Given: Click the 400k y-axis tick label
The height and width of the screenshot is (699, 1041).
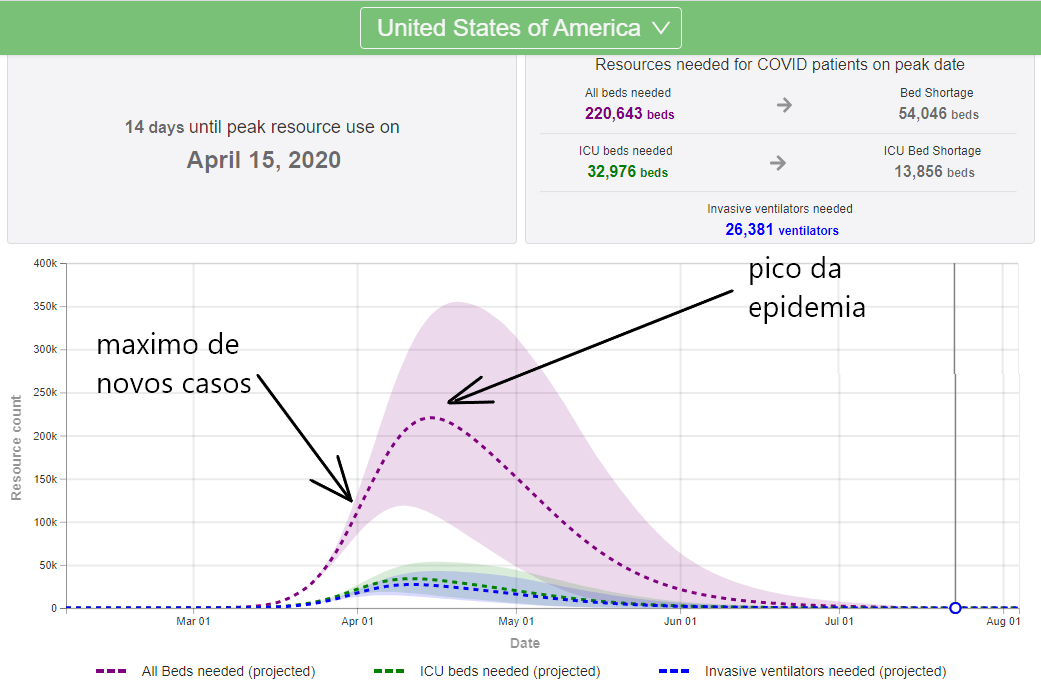Looking at the screenshot, I should point(45,264).
